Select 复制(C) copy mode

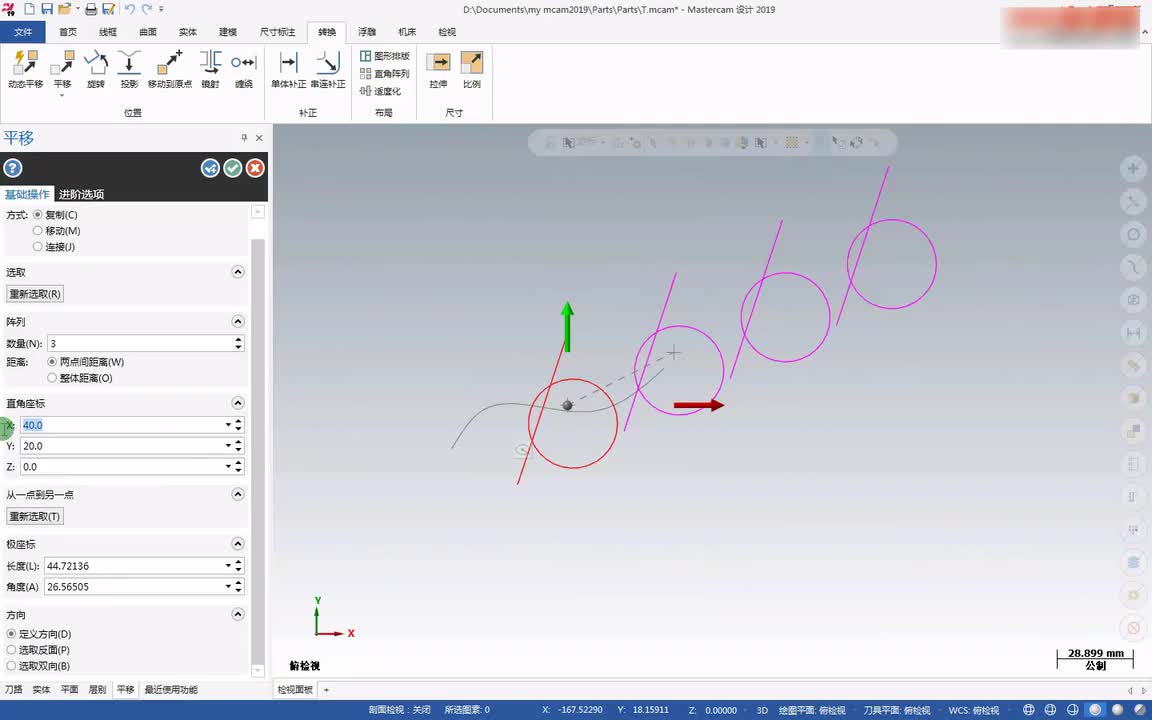pyautogui.click(x=55, y=215)
